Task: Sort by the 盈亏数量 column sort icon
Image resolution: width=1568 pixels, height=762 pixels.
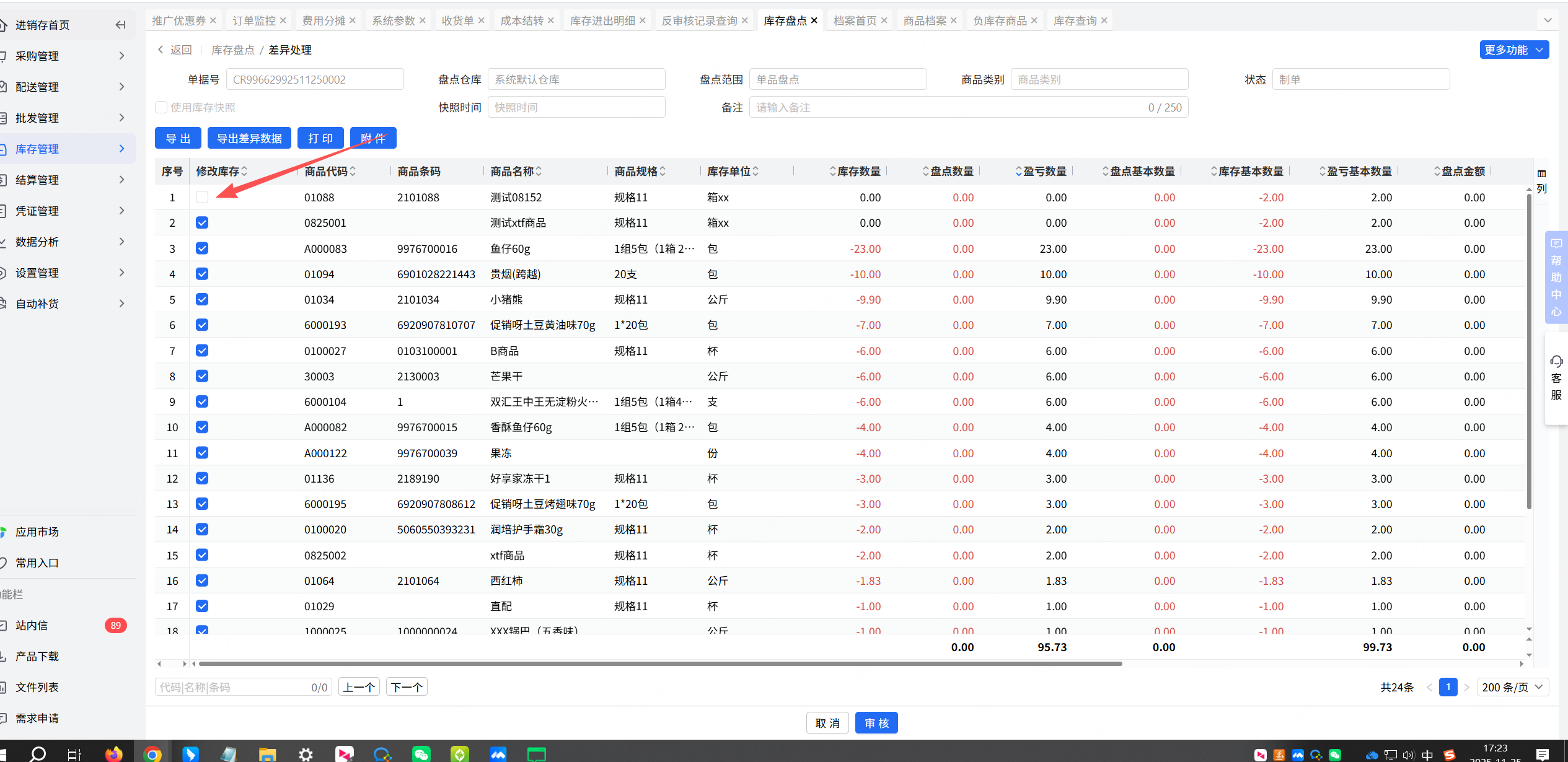Action: 1018,172
